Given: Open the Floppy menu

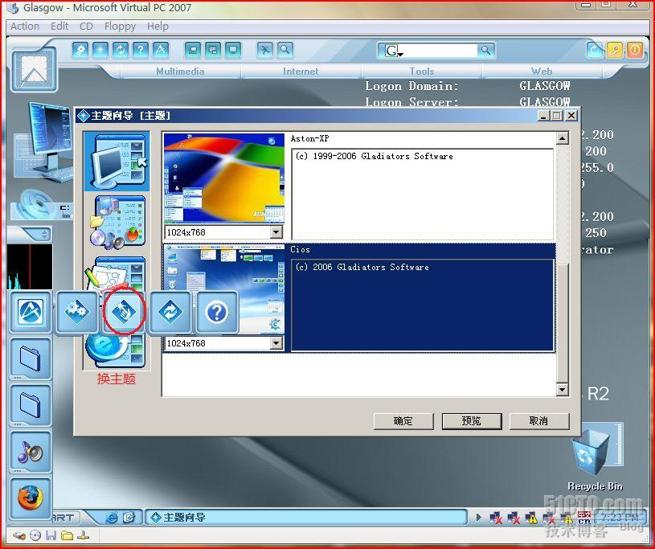Looking at the screenshot, I should pyautogui.click(x=120, y=26).
